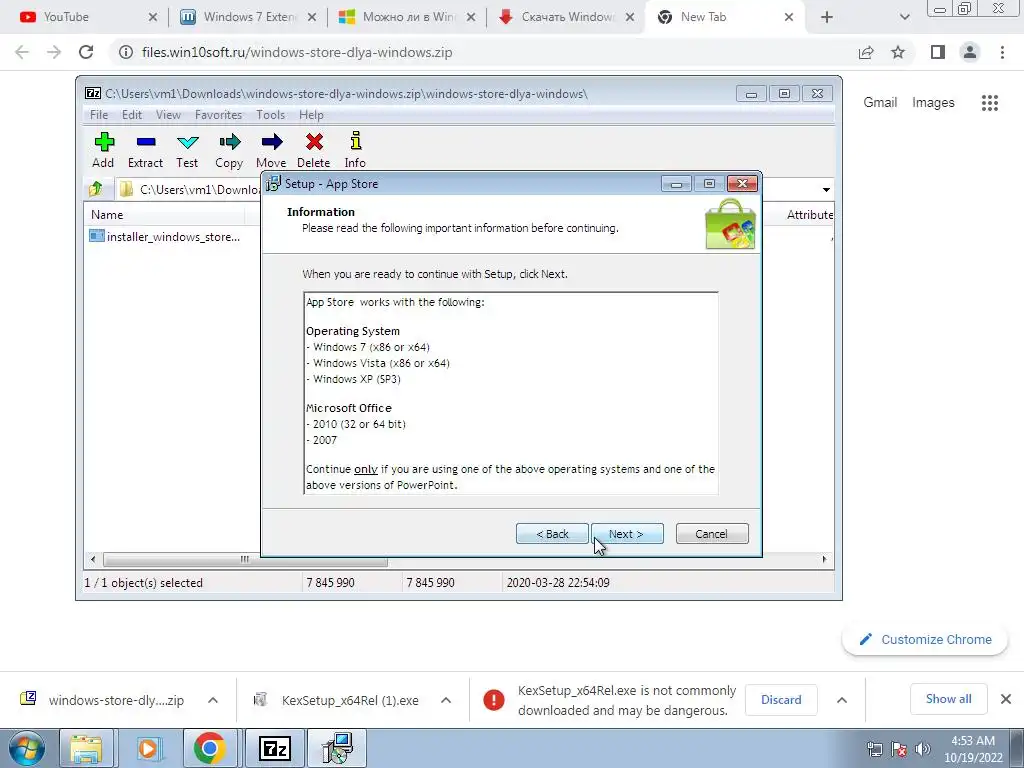Viewport: 1024px width, 768px height.
Task: Click scroll right arrow in 7-Zip list
Action: tap(824, 560)
